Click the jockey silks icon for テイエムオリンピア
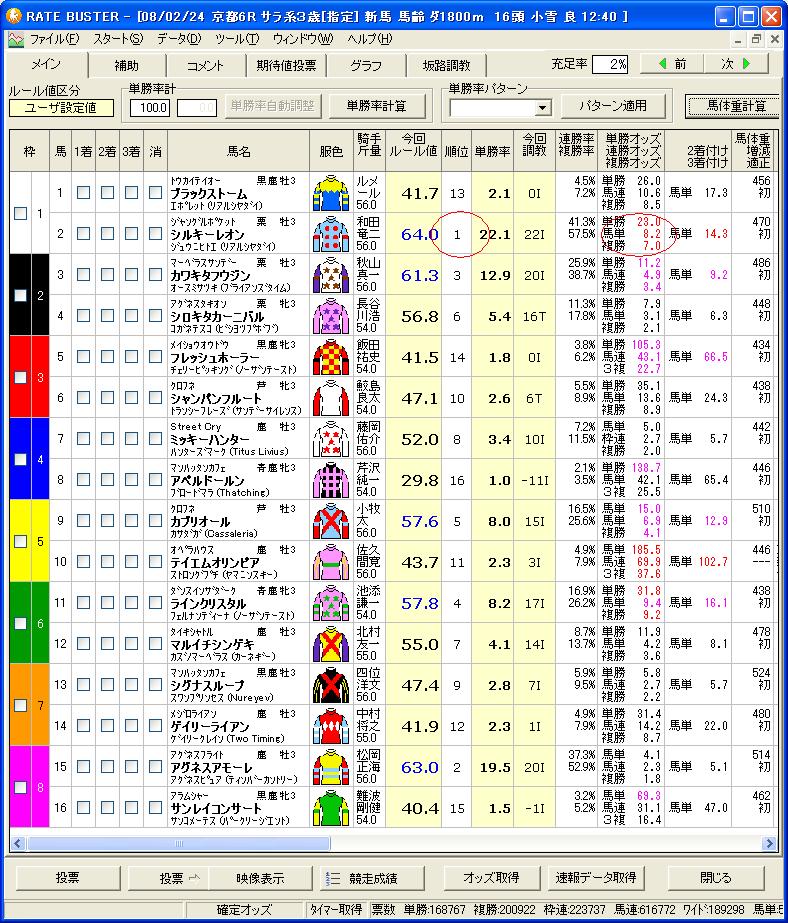The width and height of the screenshot is (788, 923). click(331, 562)
